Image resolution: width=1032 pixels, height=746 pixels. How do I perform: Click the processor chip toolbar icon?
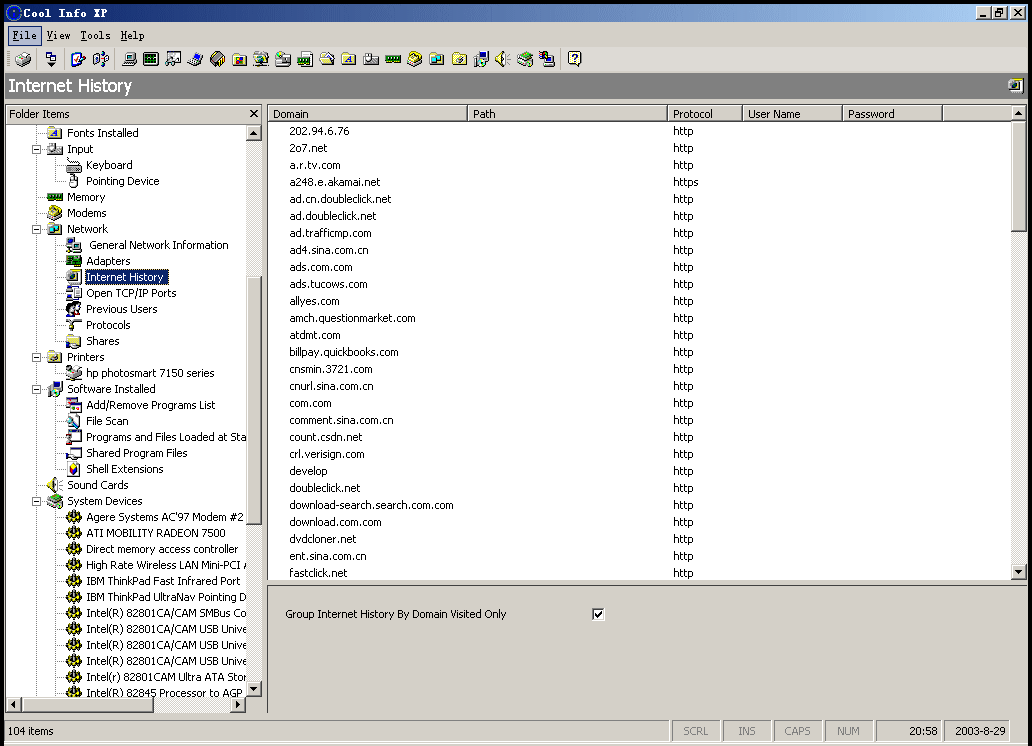click(217, 59)
